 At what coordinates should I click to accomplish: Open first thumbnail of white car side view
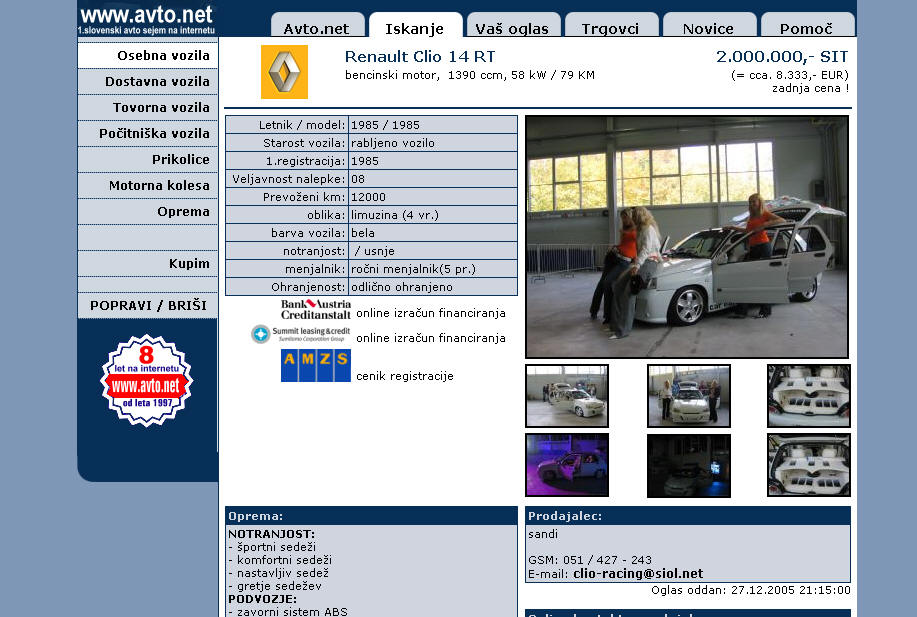tap(567, 396)
